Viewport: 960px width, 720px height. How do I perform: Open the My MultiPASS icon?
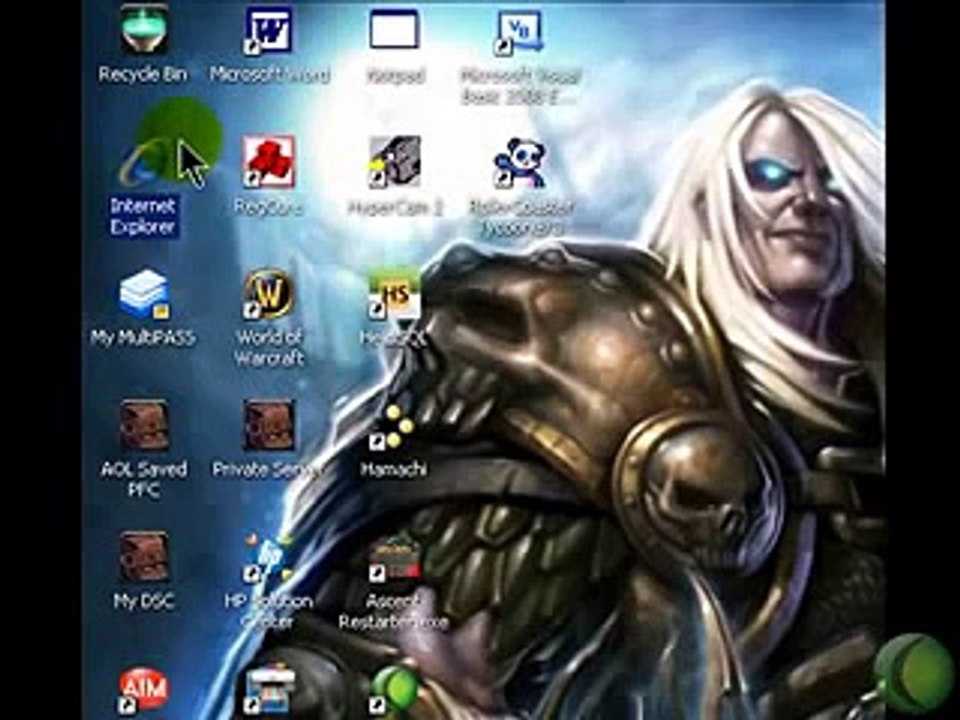click(144, 294)
